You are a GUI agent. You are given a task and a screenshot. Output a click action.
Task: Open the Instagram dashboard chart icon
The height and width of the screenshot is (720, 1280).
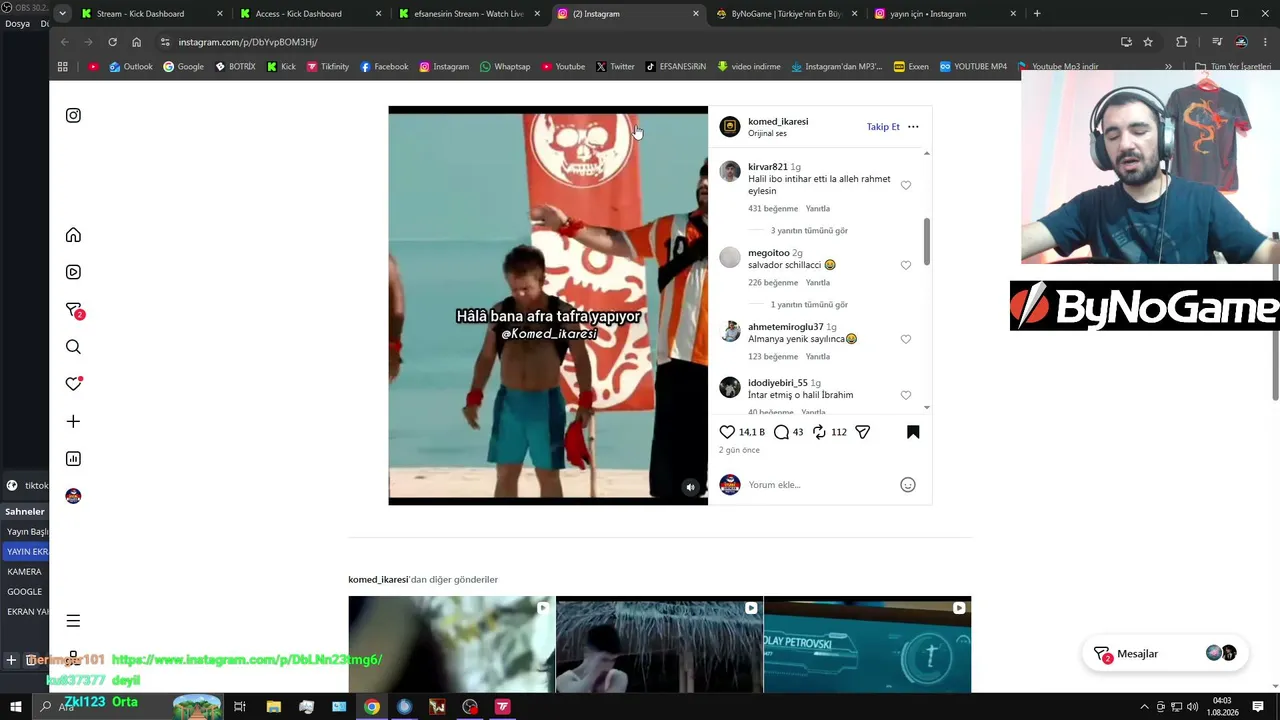pos(73,459)
